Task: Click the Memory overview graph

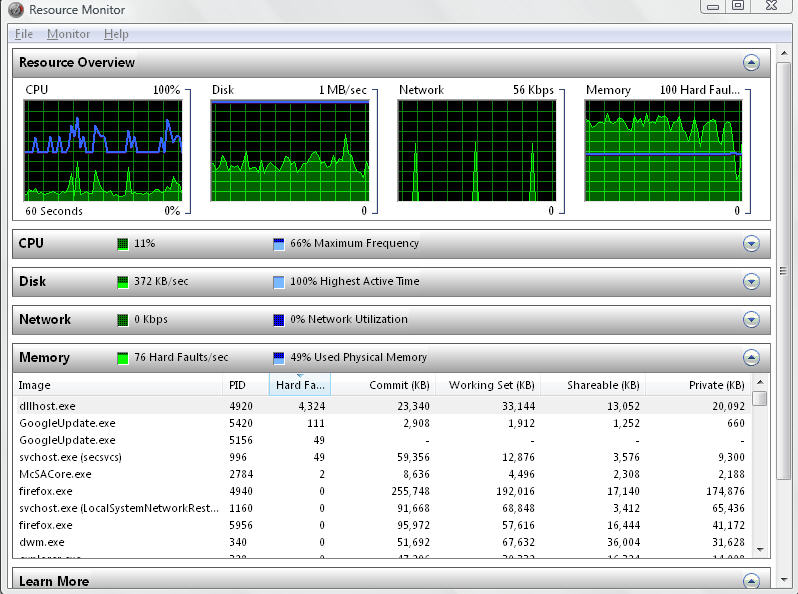Action: (664, 151)
